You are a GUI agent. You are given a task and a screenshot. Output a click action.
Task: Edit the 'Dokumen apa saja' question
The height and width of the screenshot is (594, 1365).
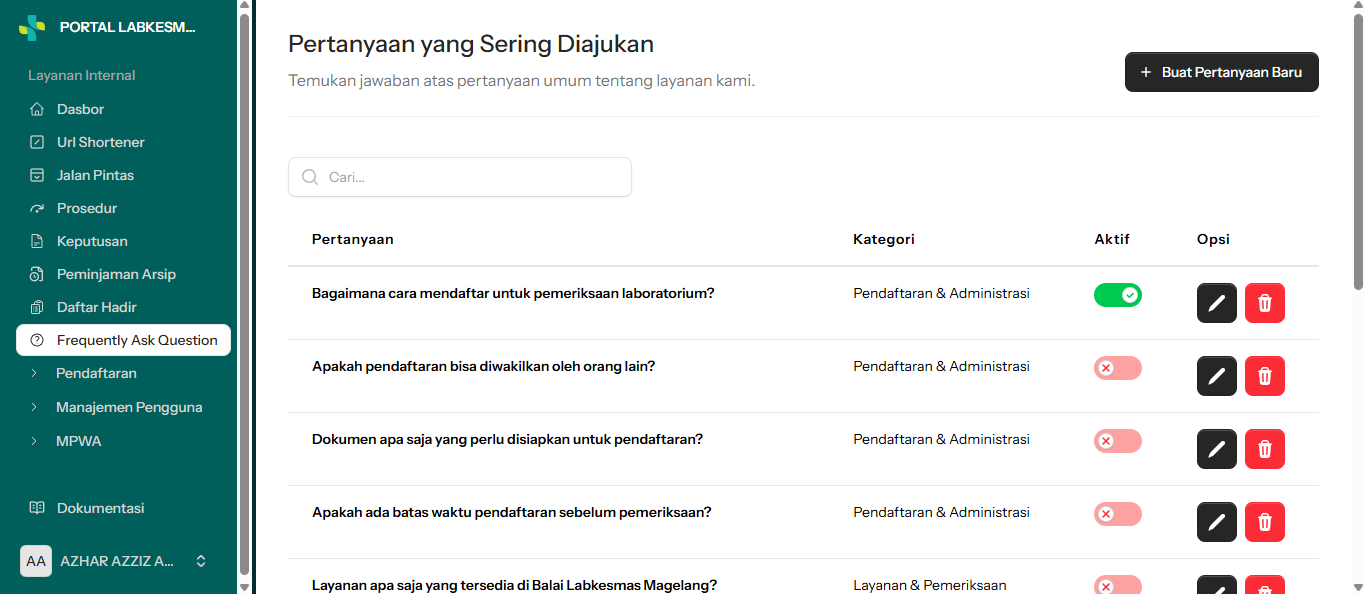point(1216,449)
